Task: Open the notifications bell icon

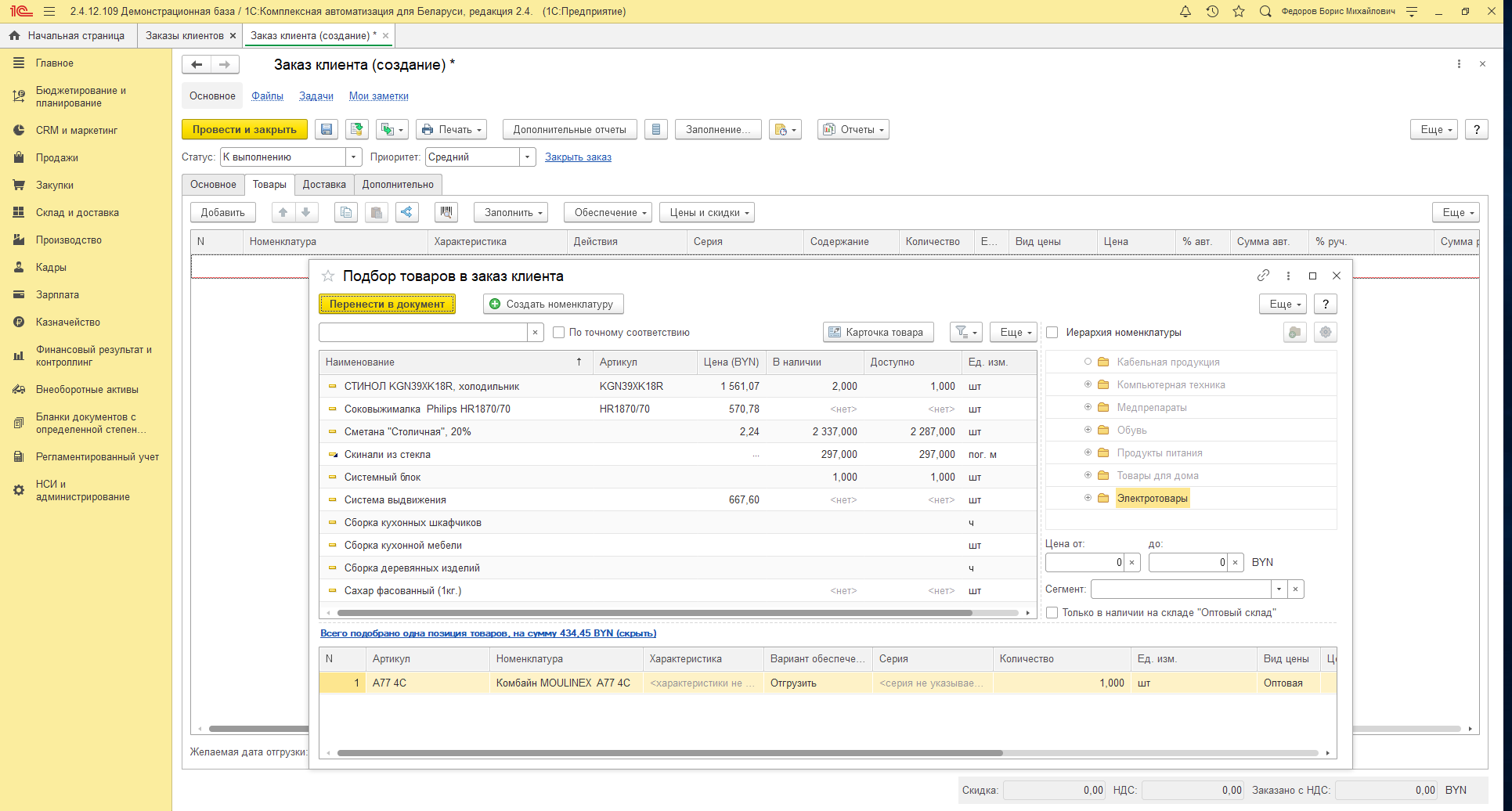Action: tap(1185, 12)
